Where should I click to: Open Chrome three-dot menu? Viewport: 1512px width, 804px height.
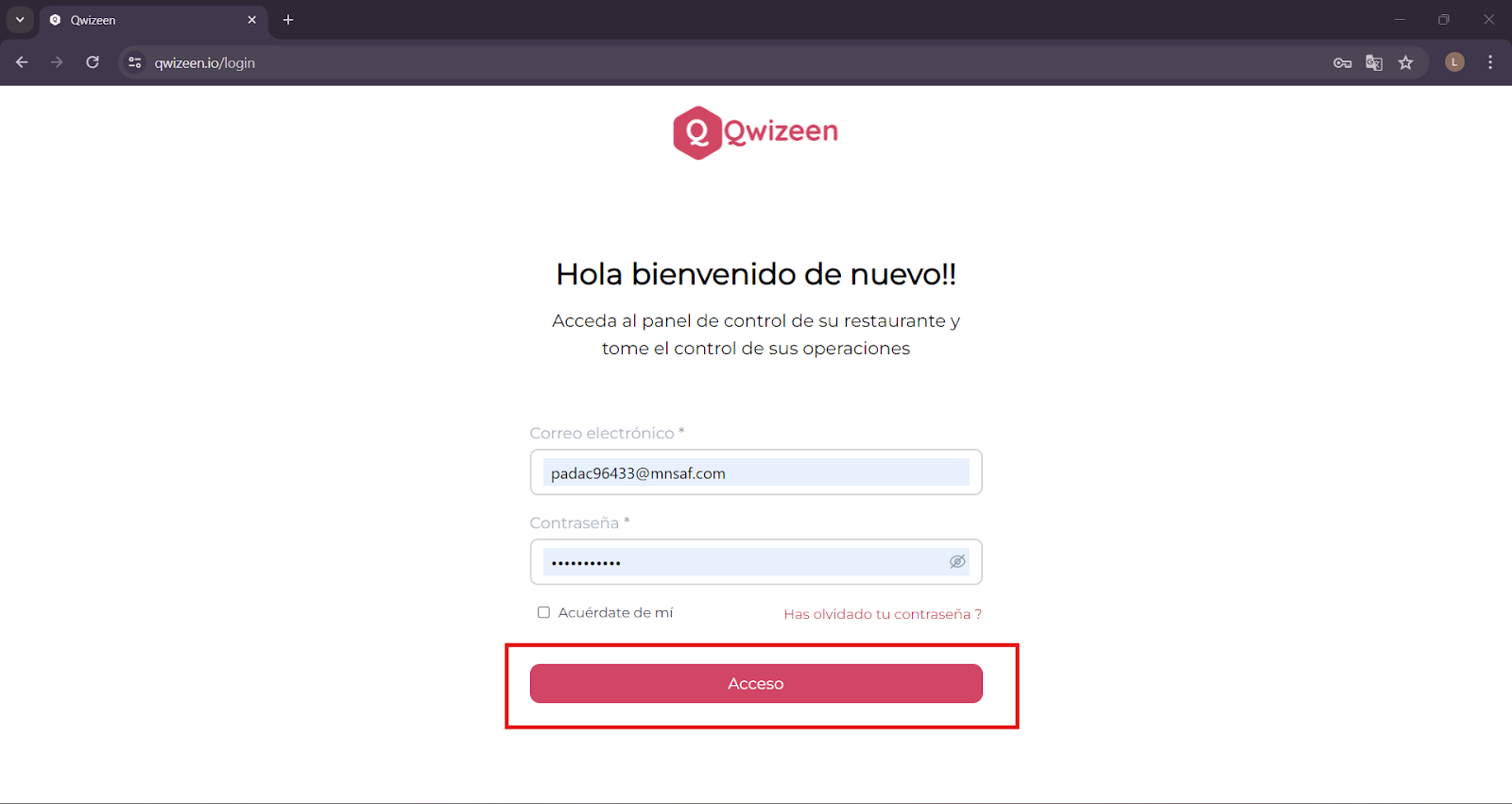coord(1490,62)
